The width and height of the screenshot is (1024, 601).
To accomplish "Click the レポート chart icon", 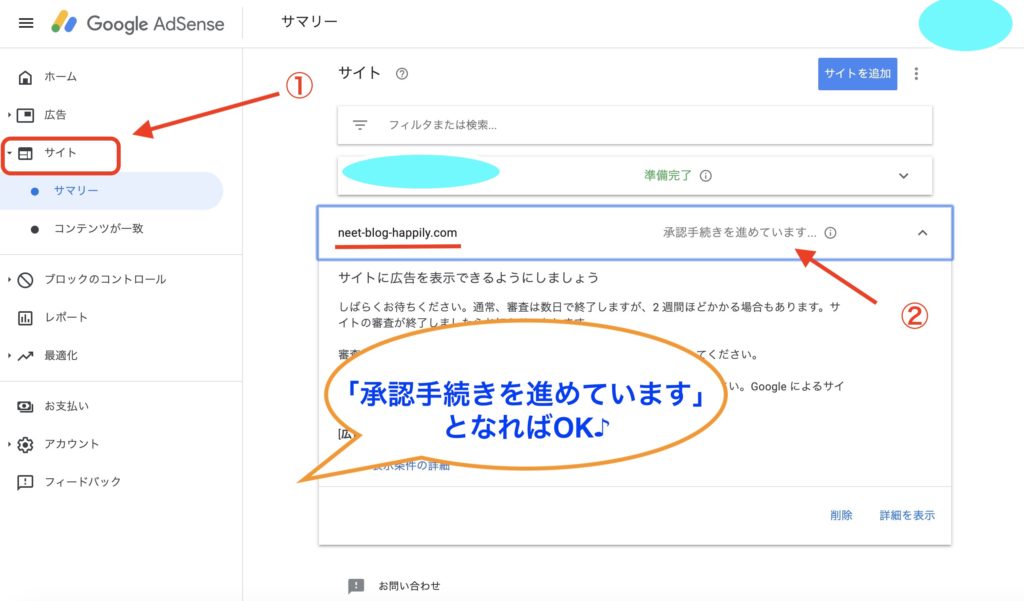I will [x=25, y=318].
